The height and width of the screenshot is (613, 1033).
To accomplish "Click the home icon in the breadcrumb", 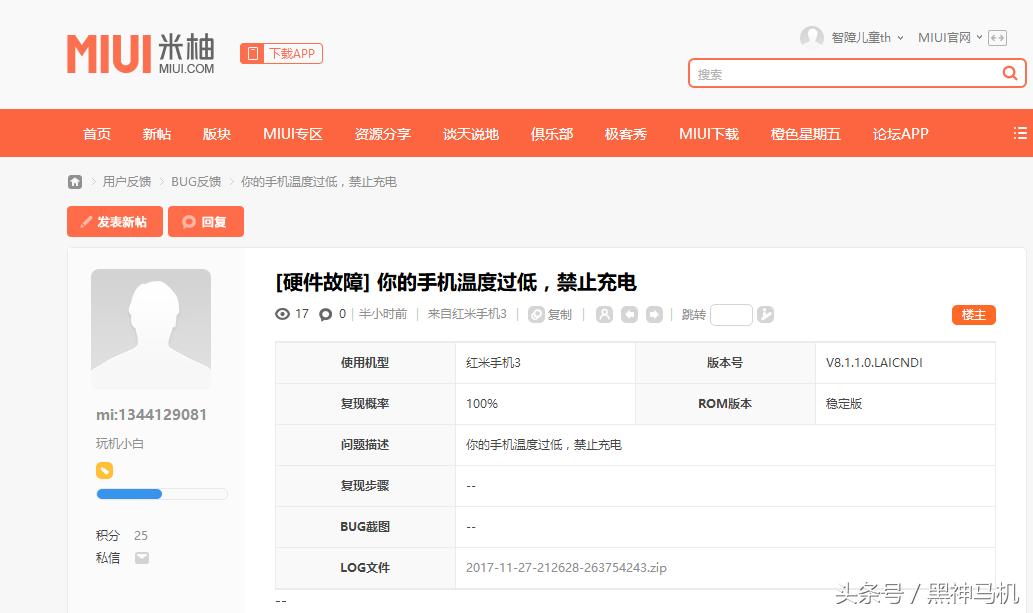I will (75, 181).
